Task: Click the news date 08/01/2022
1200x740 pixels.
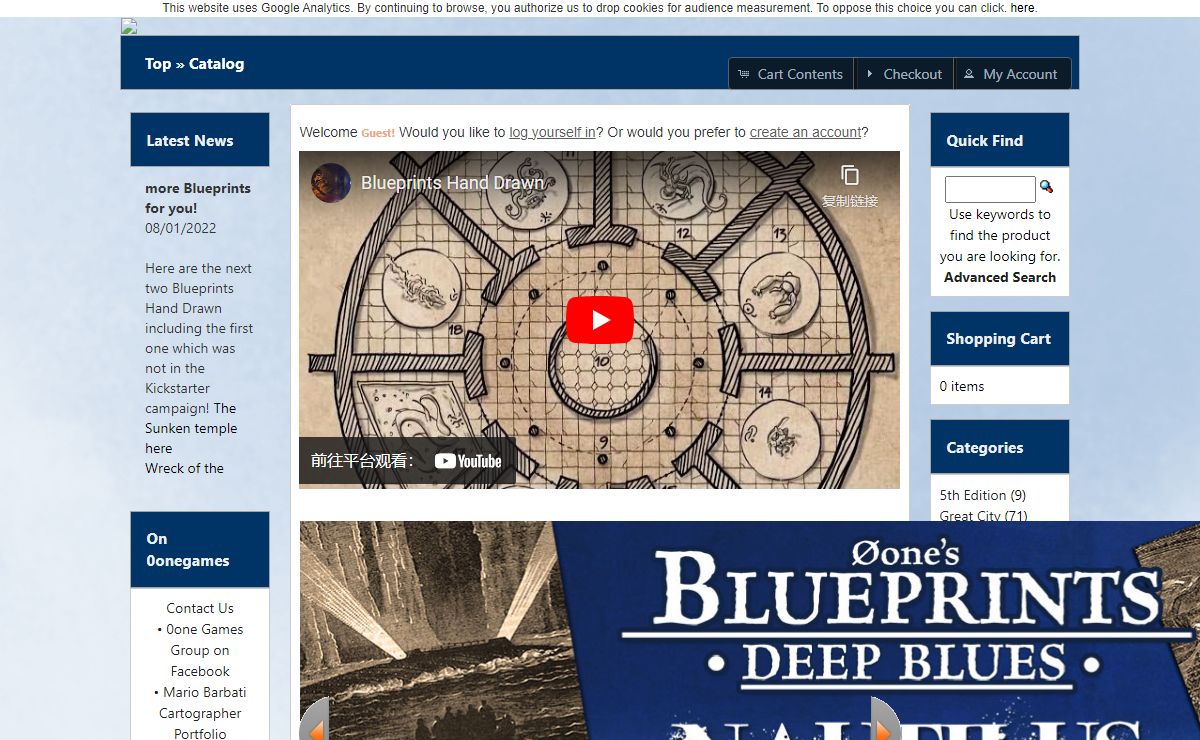Action: click(181, 228)
